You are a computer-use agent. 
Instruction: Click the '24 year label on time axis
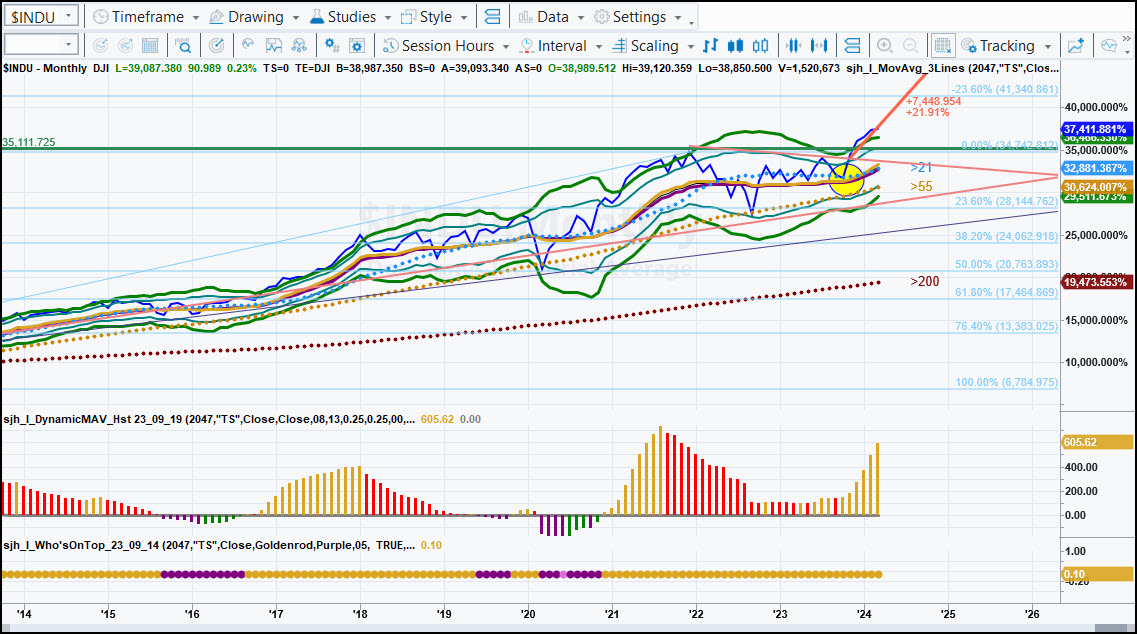tap(864, 614)
